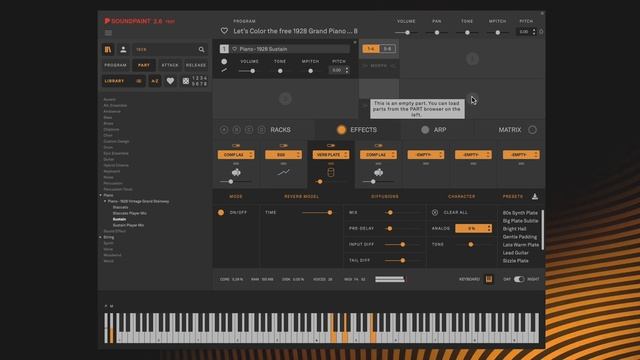Viewport: 640px width, 360px height.
Task: Click the lock icon beside master pitch
Action: (x=541, y=31)
